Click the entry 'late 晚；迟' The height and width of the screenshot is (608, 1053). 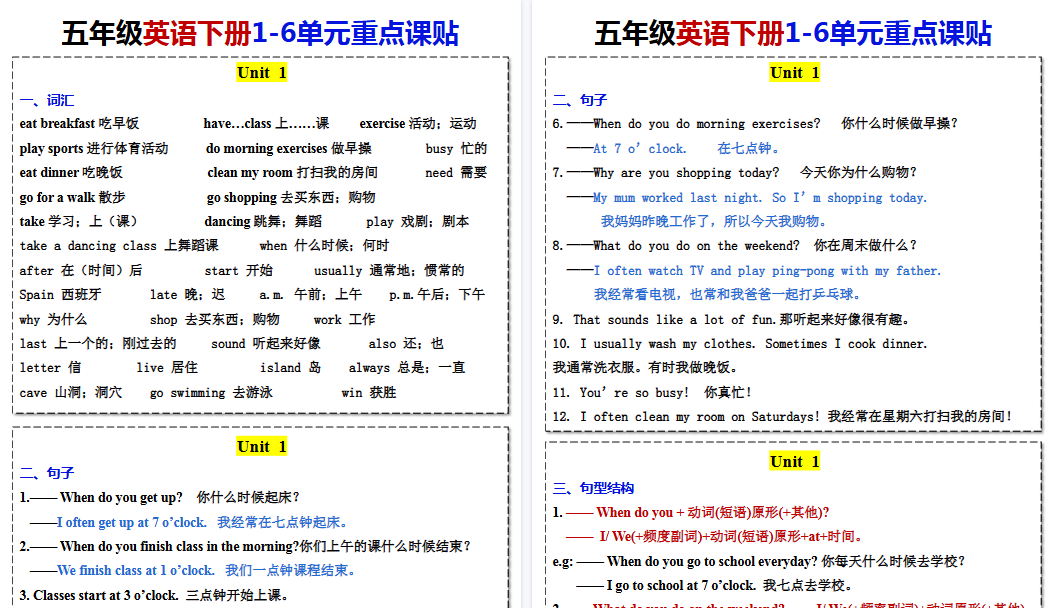coord(187,295)
